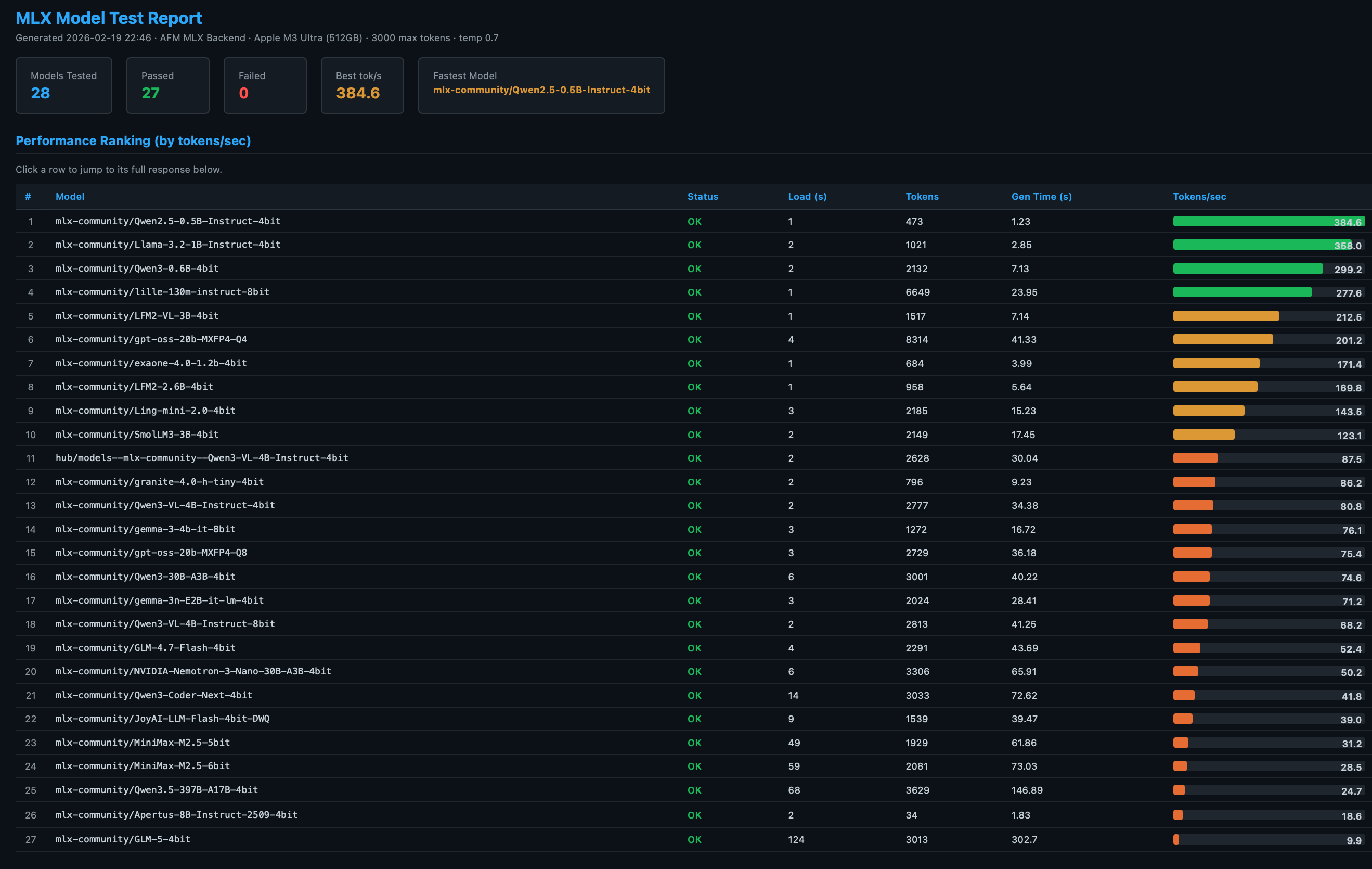Click the Load (s) column header
Screen dimensions: 1372x869
point(807,196)
